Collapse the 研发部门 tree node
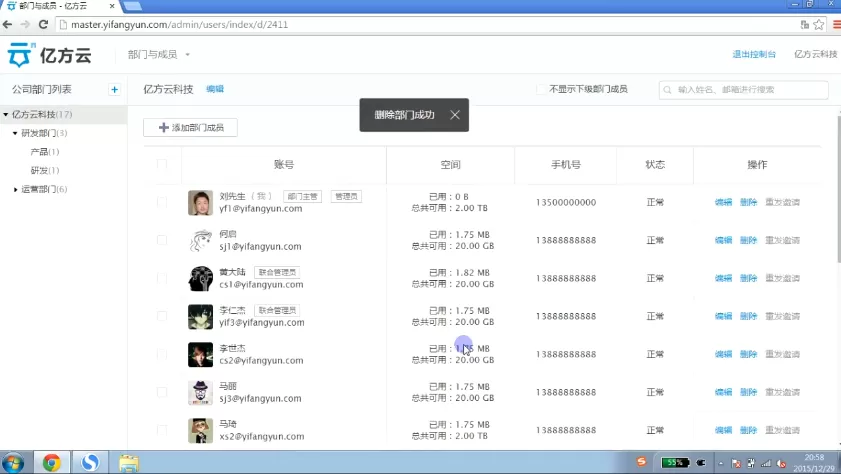Image resolution: width=841 pixels, height=474 pixels. [x=15, y=133]
